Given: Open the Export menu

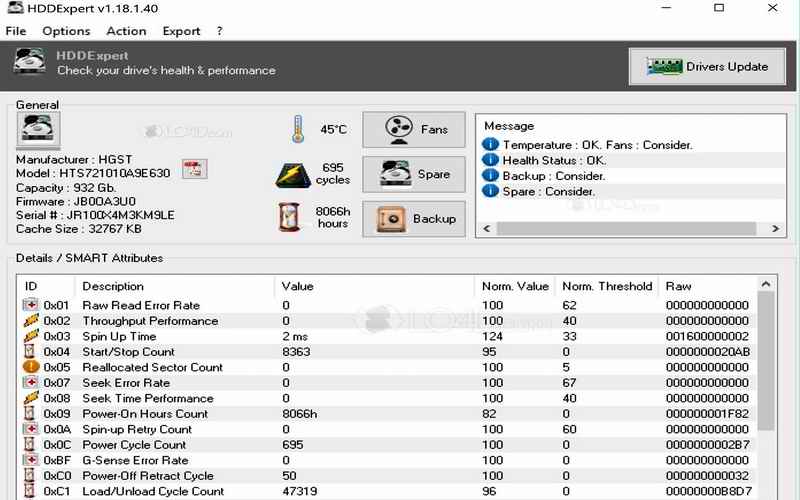Looking at the screenshot, I should click(x=181, y=31).
